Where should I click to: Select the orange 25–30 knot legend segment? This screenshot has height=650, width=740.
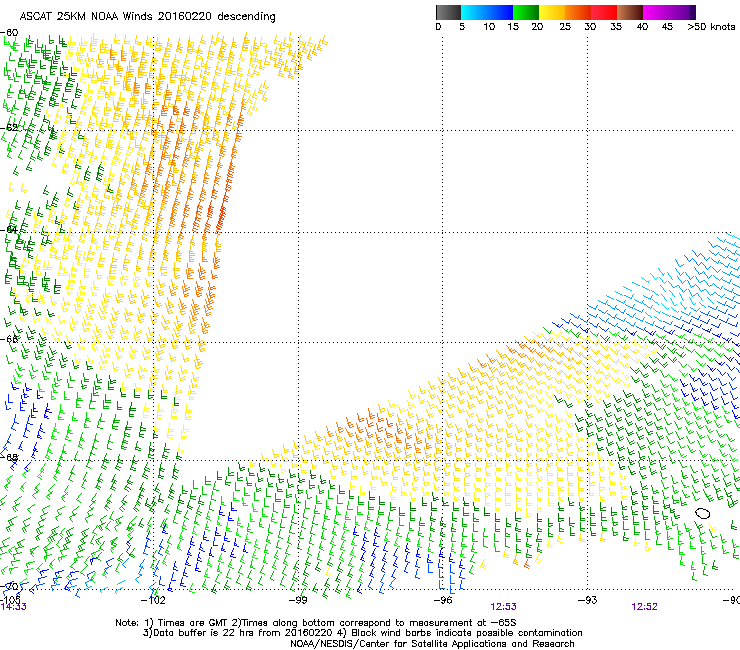tap(578, 12)
